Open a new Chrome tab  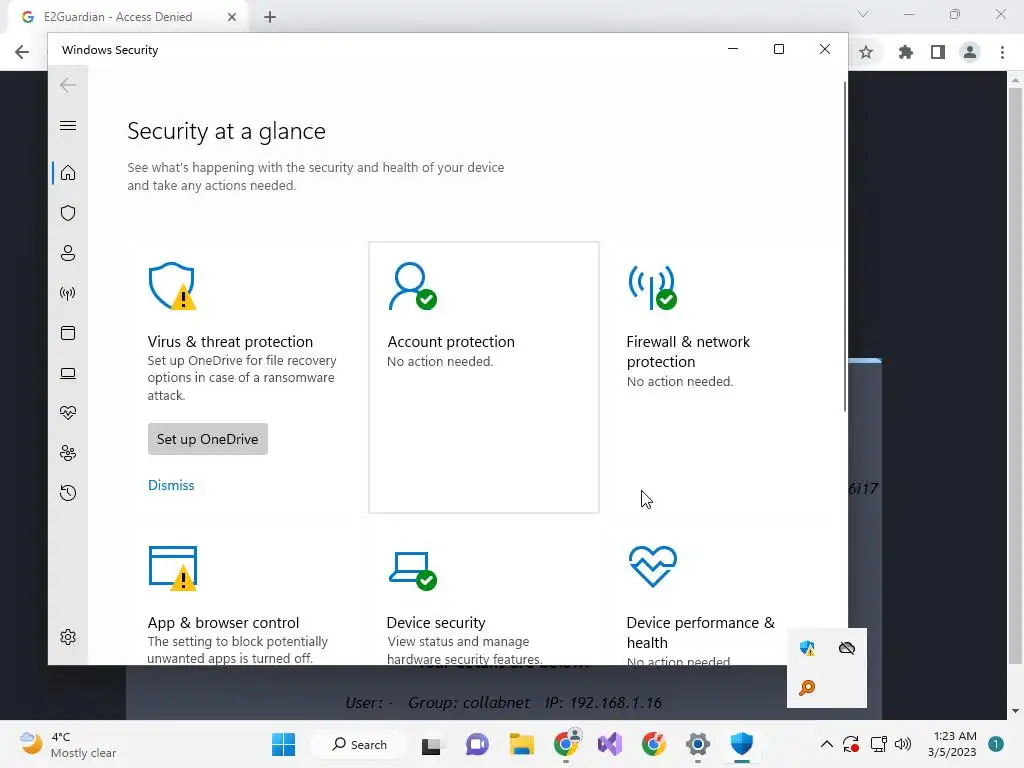[x=270, y=17]
